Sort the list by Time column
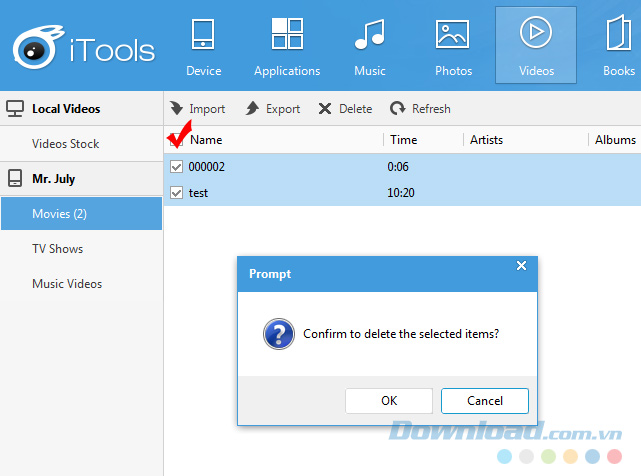The image size is (641, 476). click(x=404, y=140)
